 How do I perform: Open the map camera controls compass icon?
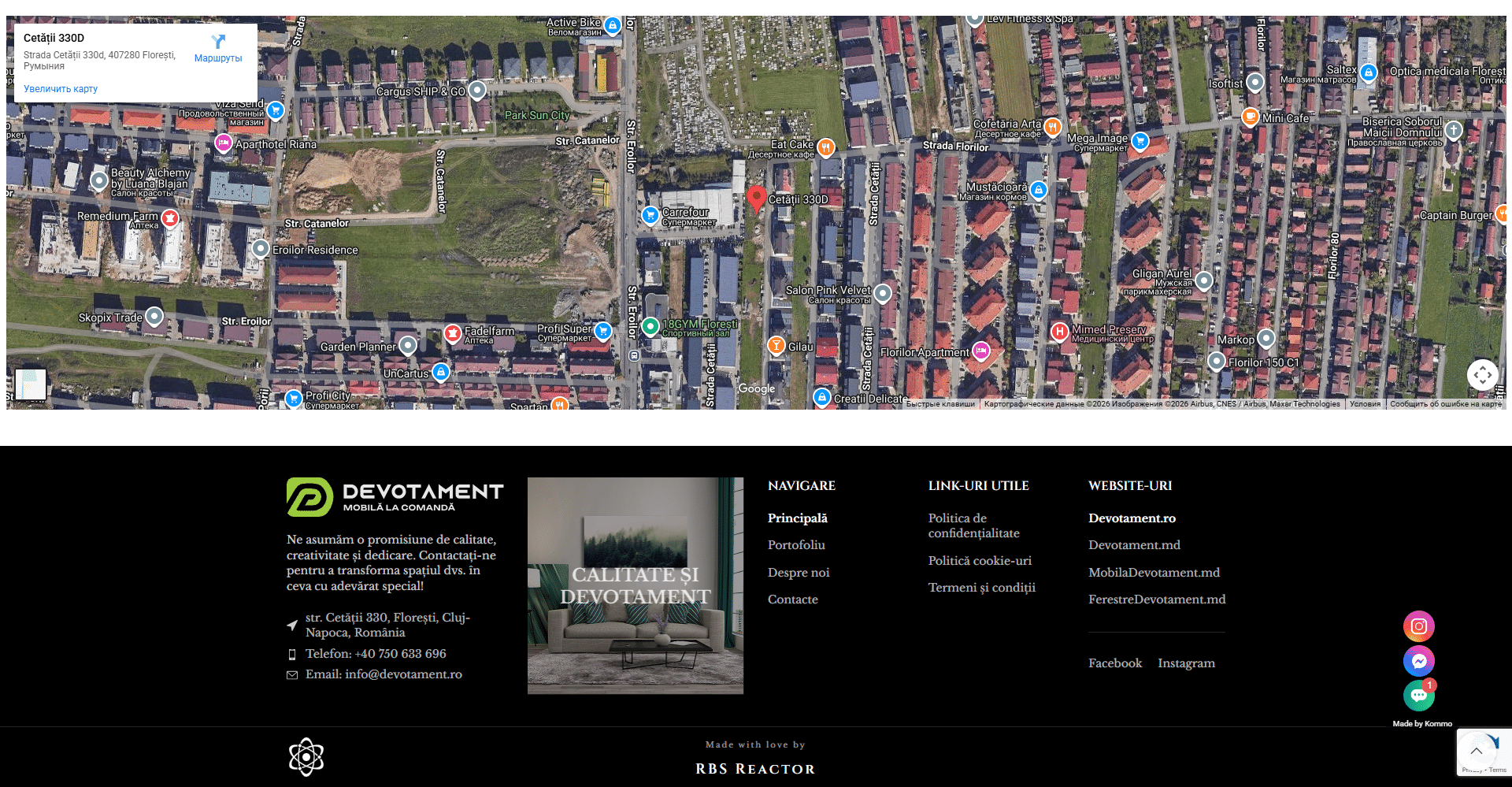point(1482,375)
